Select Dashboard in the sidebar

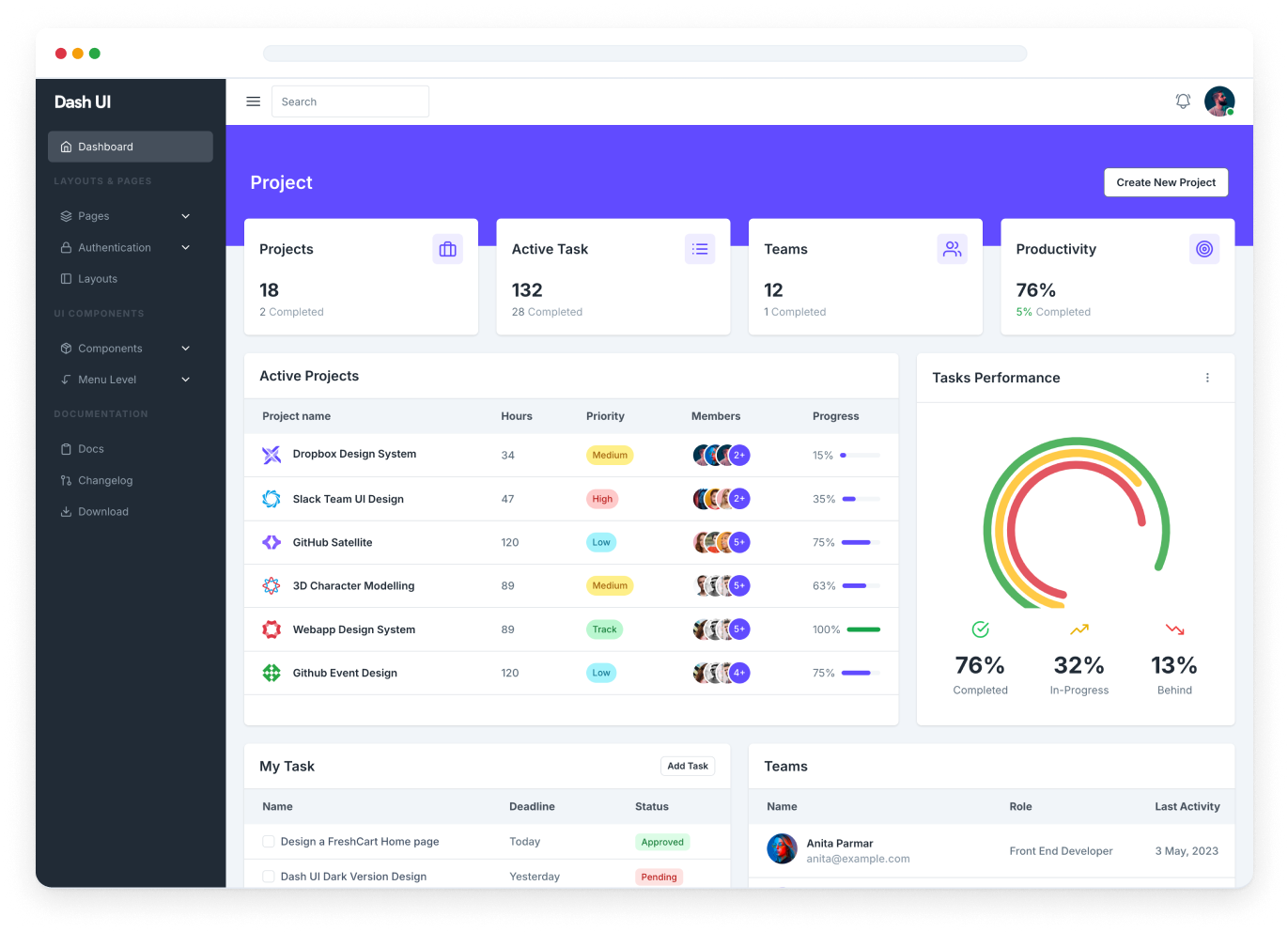pos(131,147)
